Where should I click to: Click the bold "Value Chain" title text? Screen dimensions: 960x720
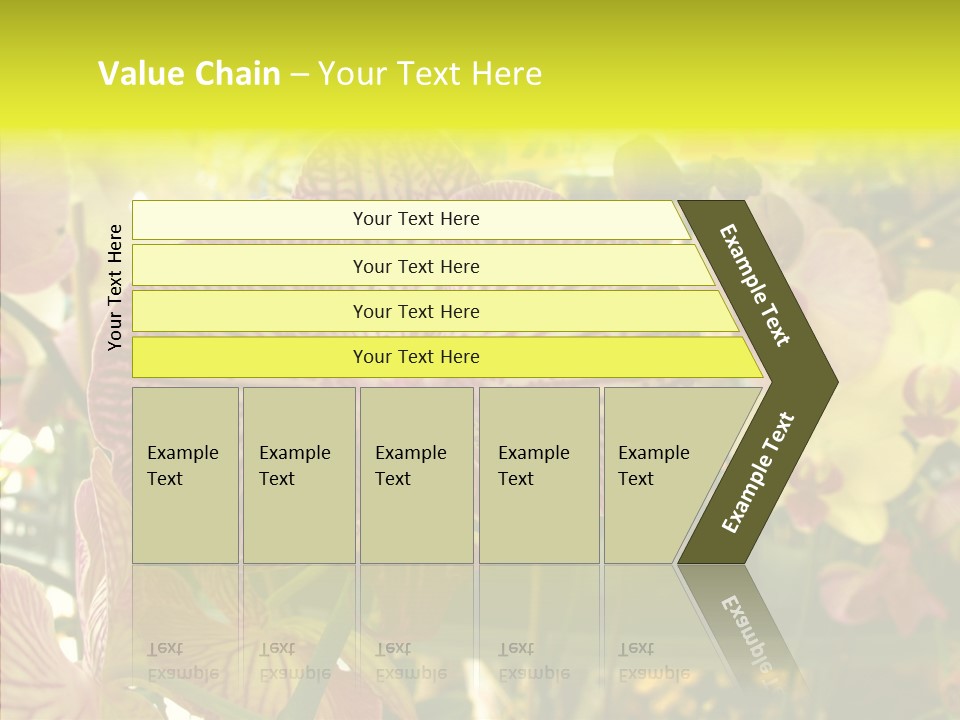tap(189, 74)
